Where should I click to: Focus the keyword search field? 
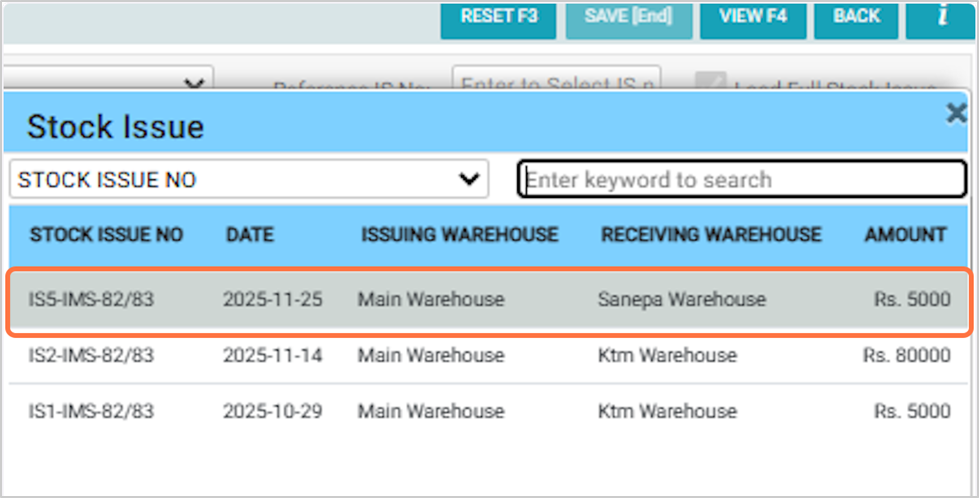click(741, 180)
